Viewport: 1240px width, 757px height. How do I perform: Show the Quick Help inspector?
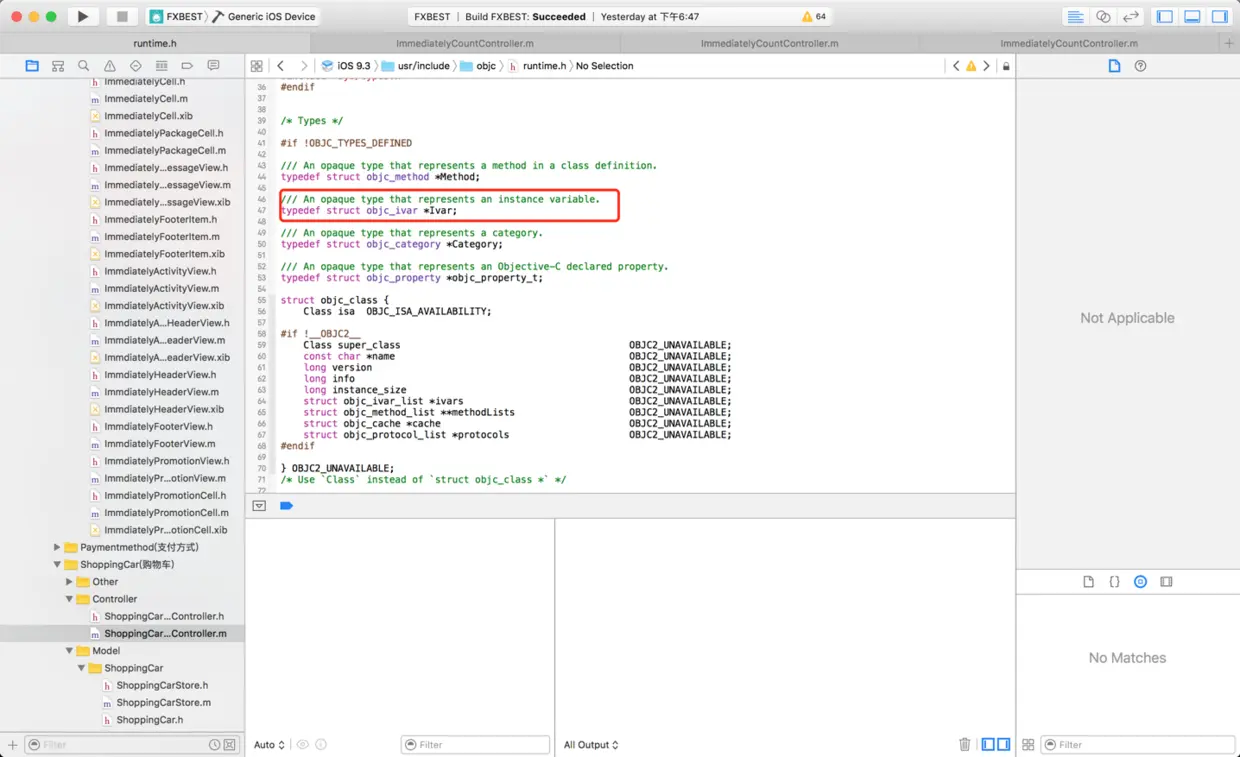pos(1141,66)
